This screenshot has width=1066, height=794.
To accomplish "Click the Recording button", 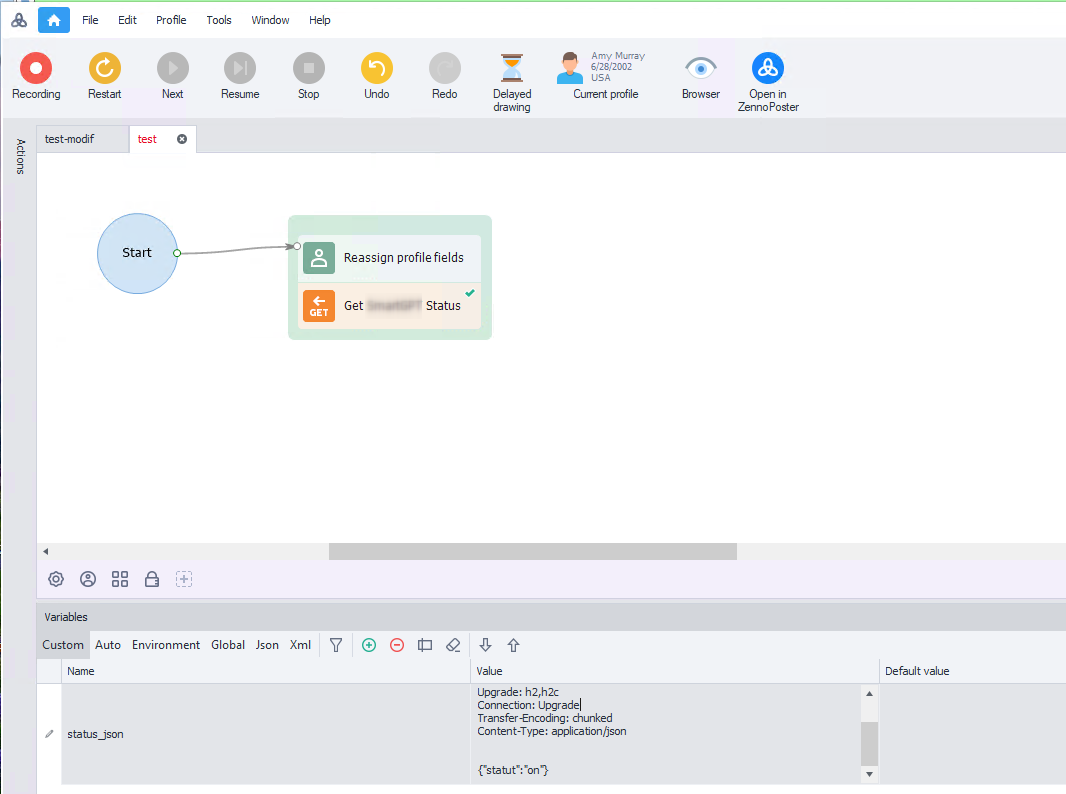I will (36, 76).
